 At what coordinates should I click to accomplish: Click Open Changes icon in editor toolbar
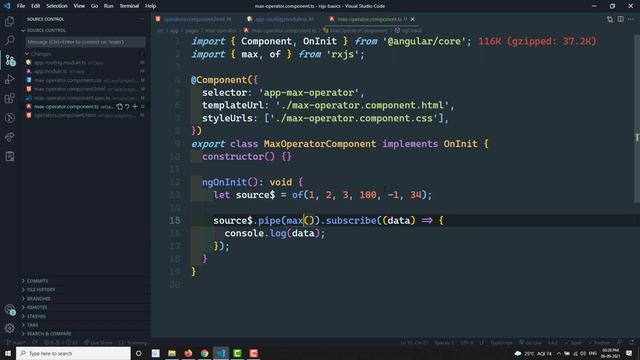[610, 19]
